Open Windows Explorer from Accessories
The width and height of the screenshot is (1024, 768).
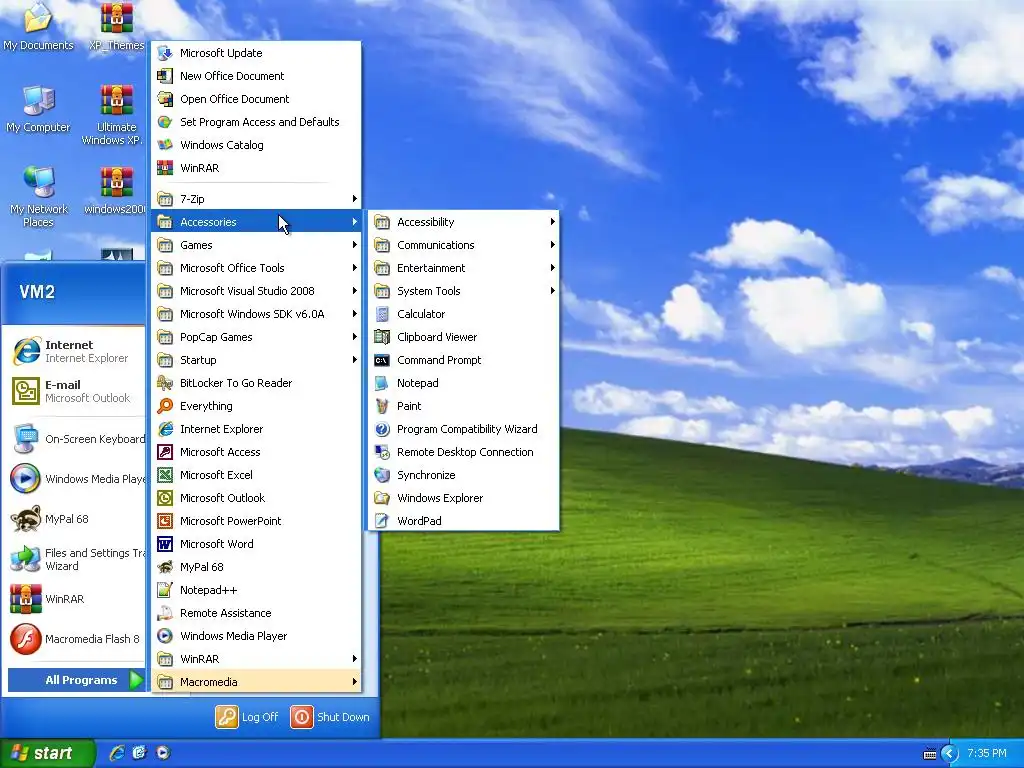[464, 498]
